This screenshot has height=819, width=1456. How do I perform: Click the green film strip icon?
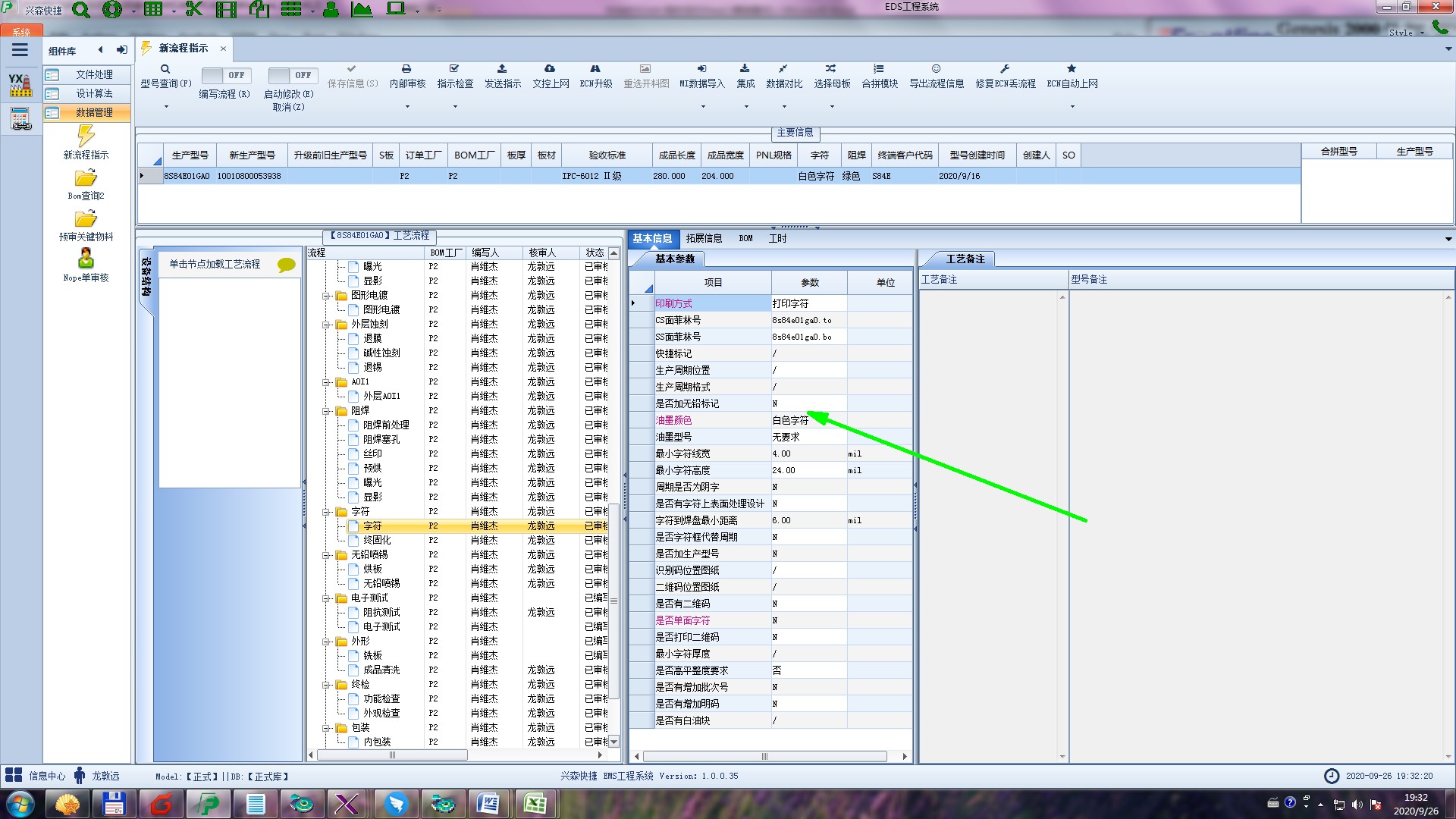[x=226, y=10]
